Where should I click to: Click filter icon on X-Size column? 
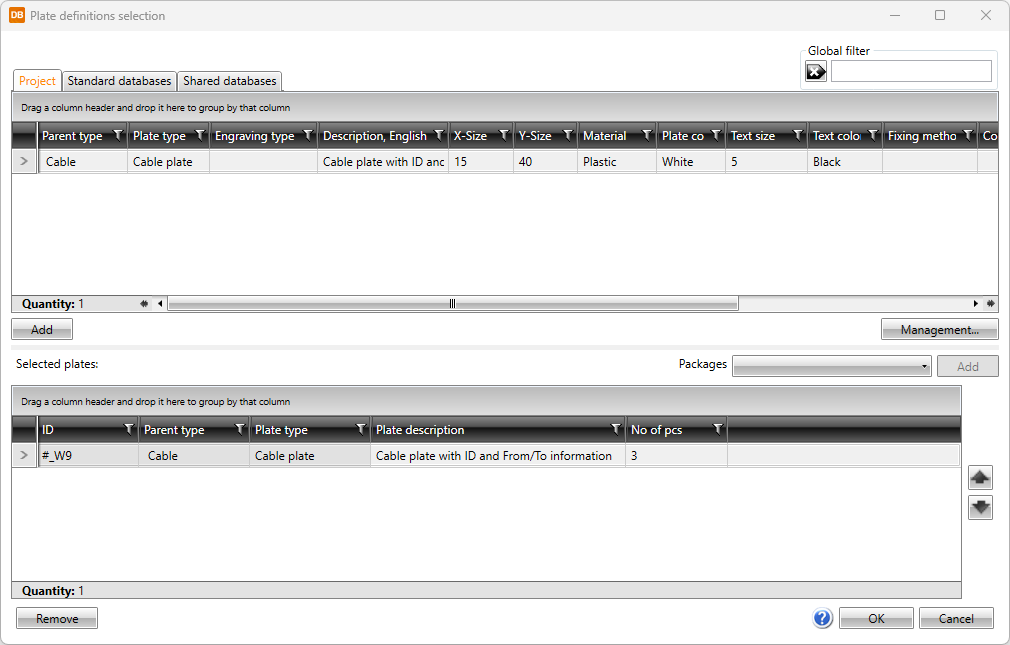click(503, 136)
